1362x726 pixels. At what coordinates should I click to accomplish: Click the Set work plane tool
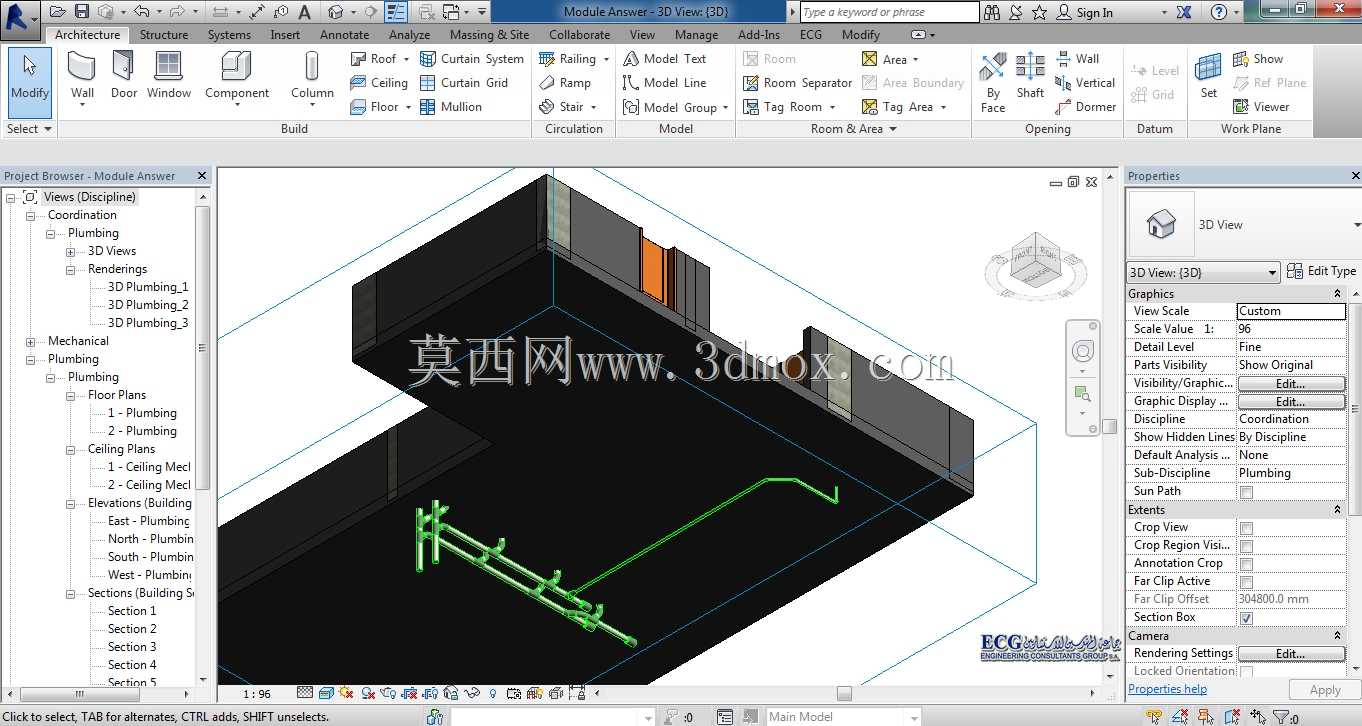click(1209, 76)
